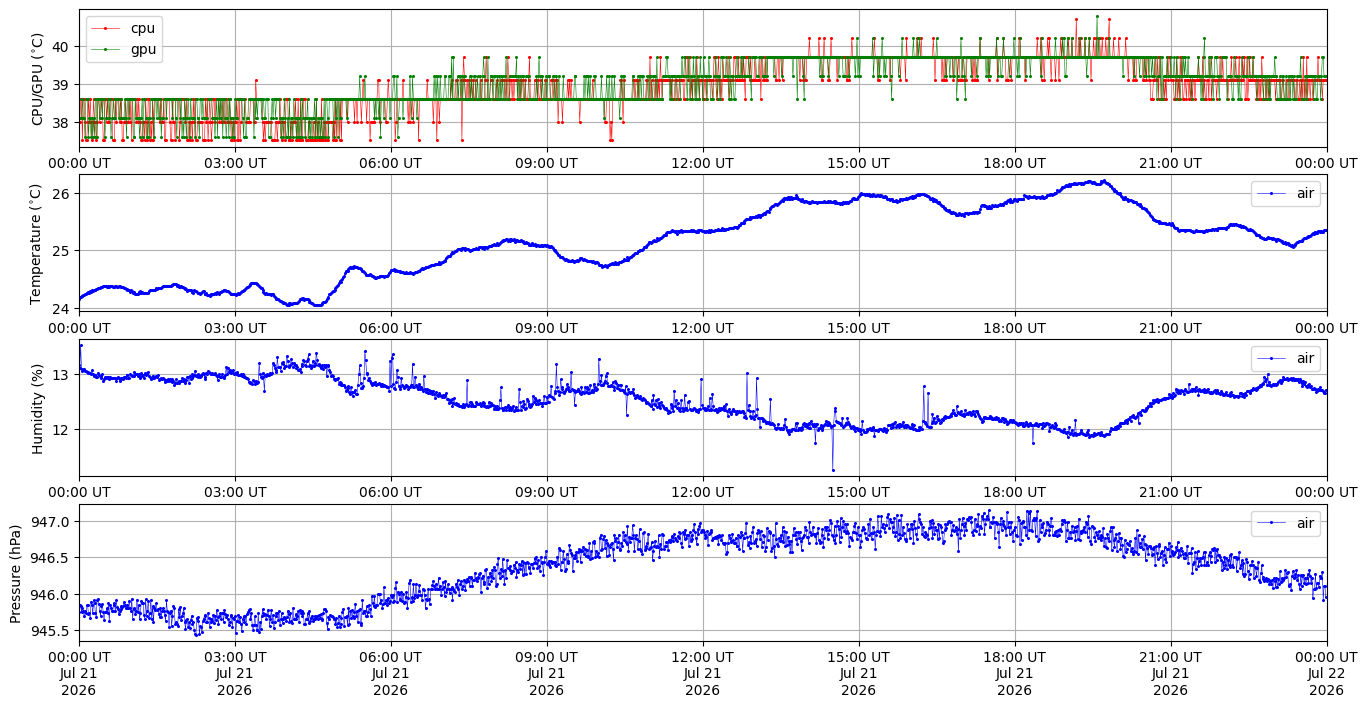
Task: Click the 00:00 UT Jul 22 2026 tick label
Action: tap(1327, 674)
